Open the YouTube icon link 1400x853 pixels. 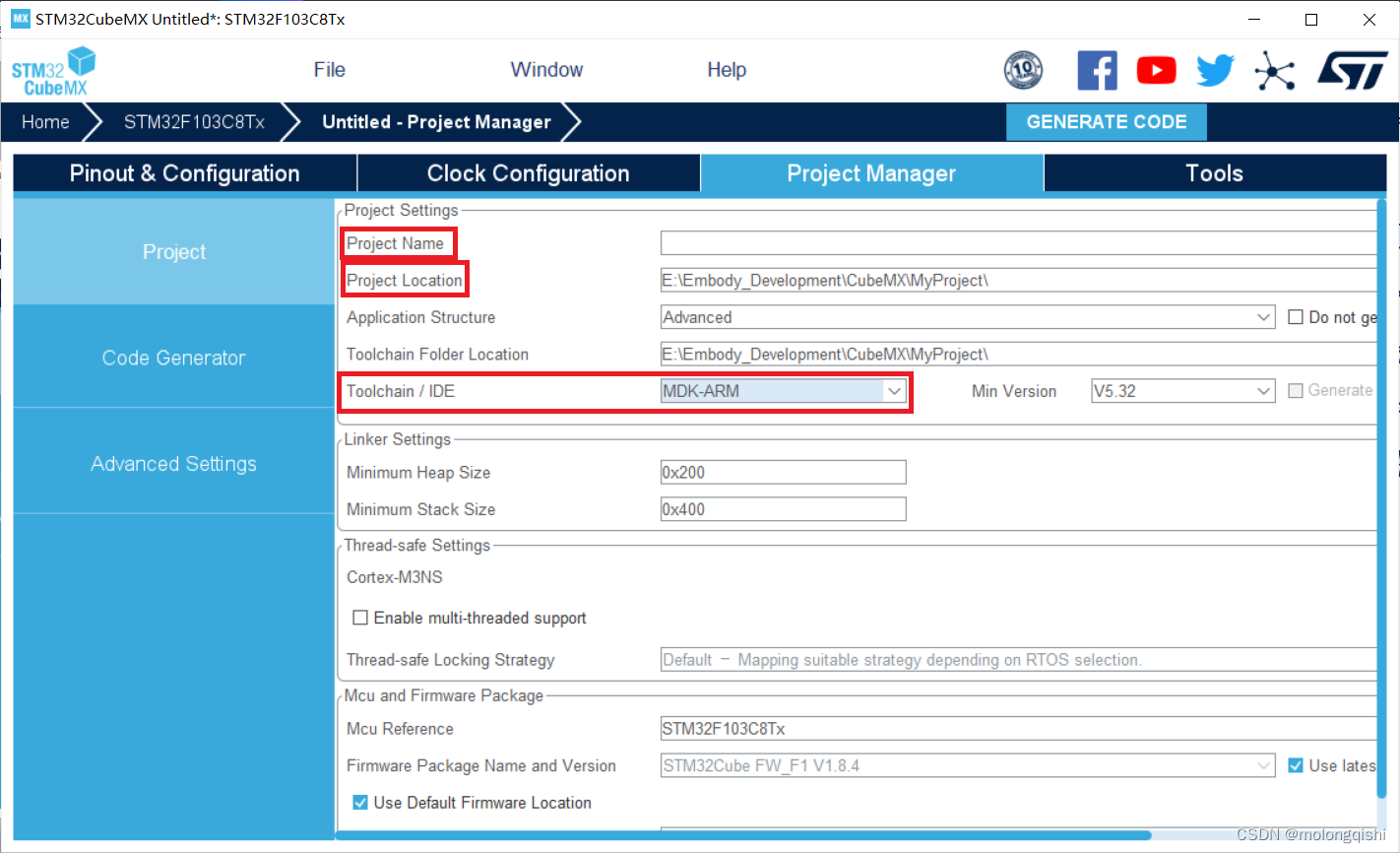[1157, 70]
